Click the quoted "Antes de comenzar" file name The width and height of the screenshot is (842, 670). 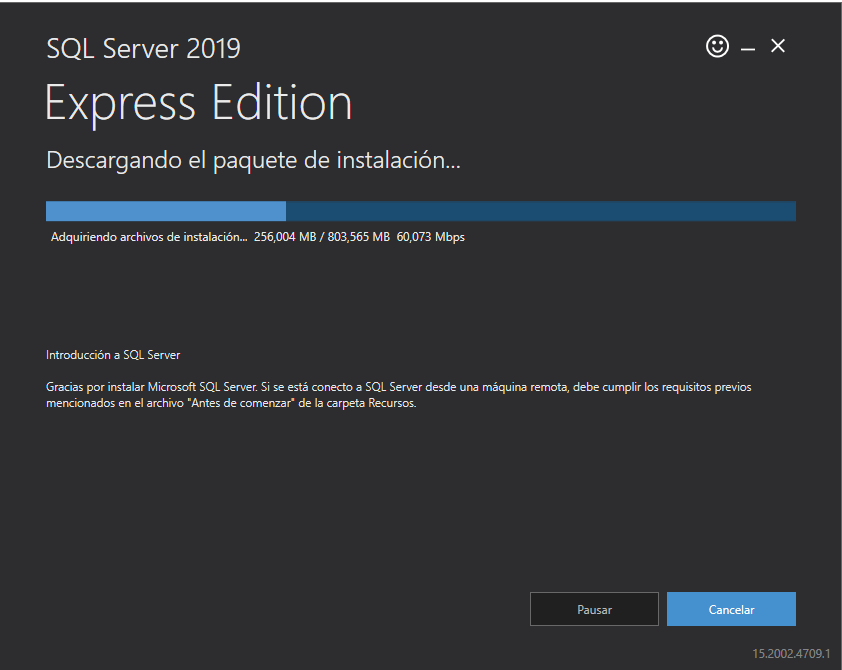coord(242,403)
